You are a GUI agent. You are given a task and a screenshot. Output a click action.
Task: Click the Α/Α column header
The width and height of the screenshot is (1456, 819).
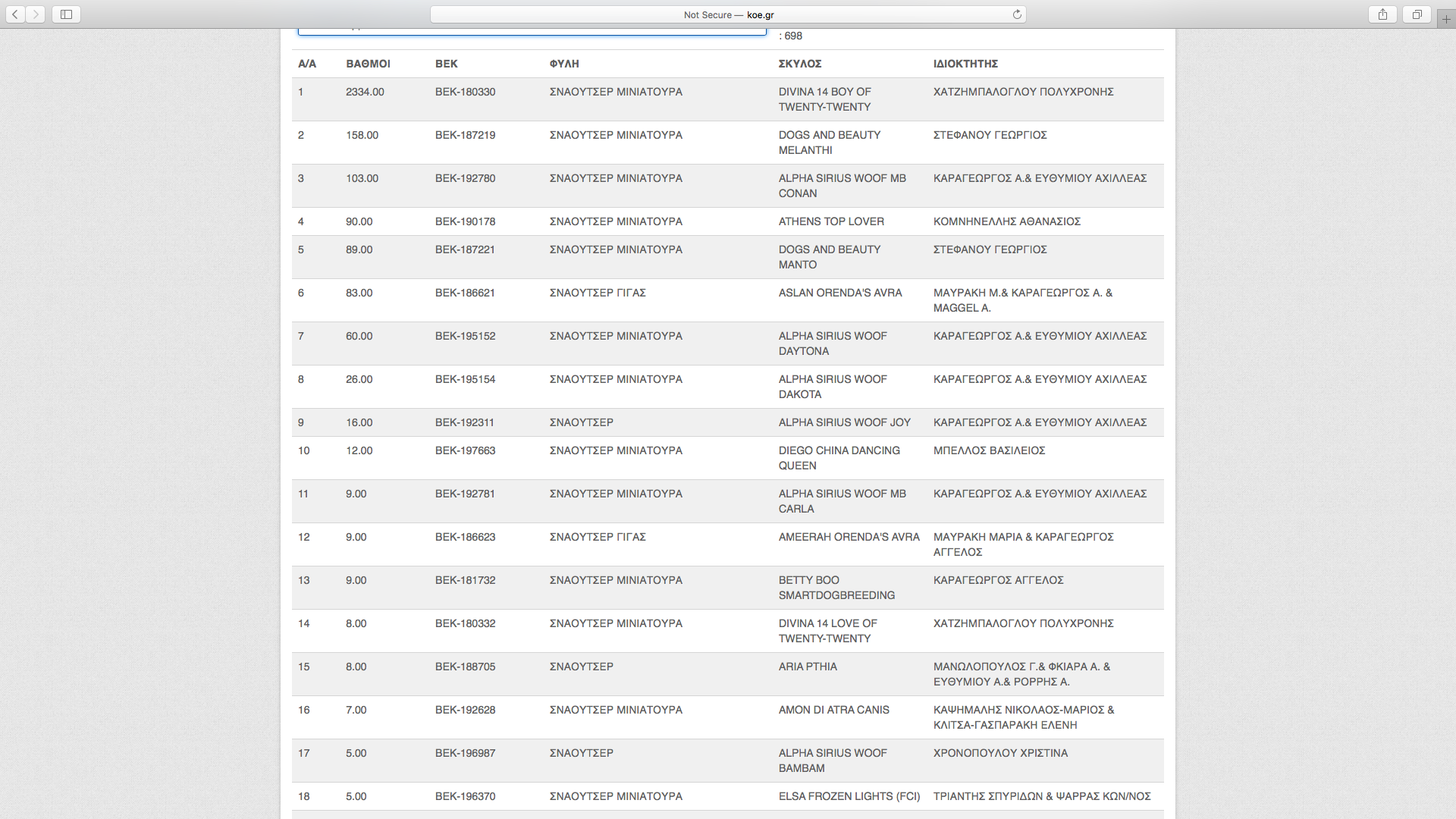pos(307,64)
